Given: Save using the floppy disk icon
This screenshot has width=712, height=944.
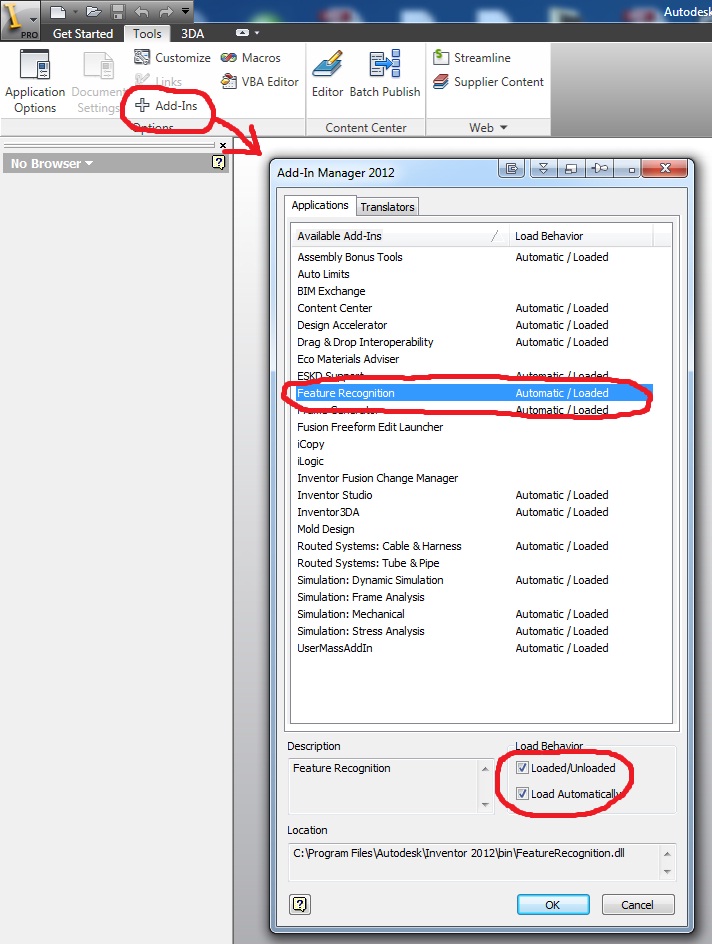Looking at the screenshot, I should point(118,11).
